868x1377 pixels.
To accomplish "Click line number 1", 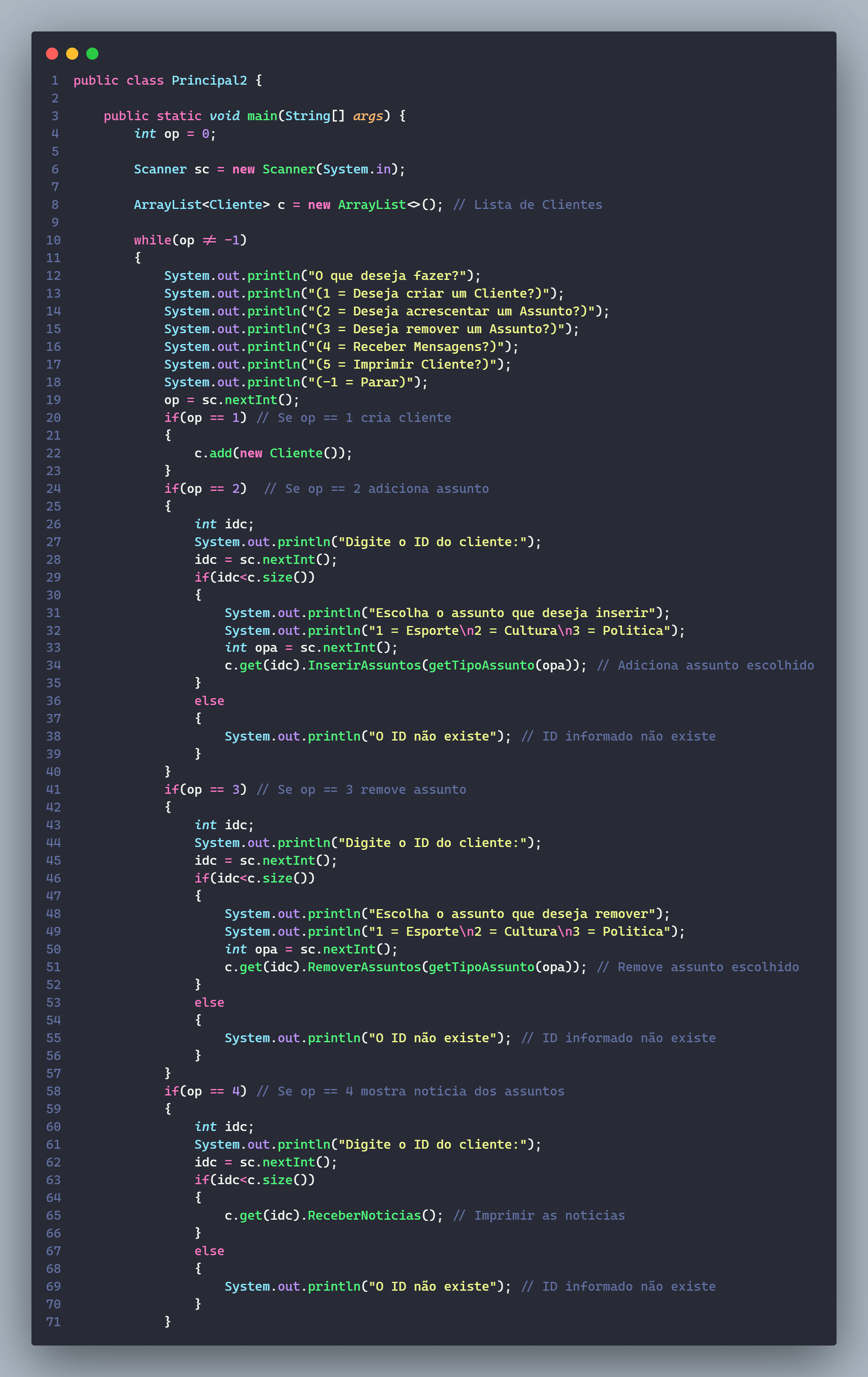I will click(x=55, y=80).
